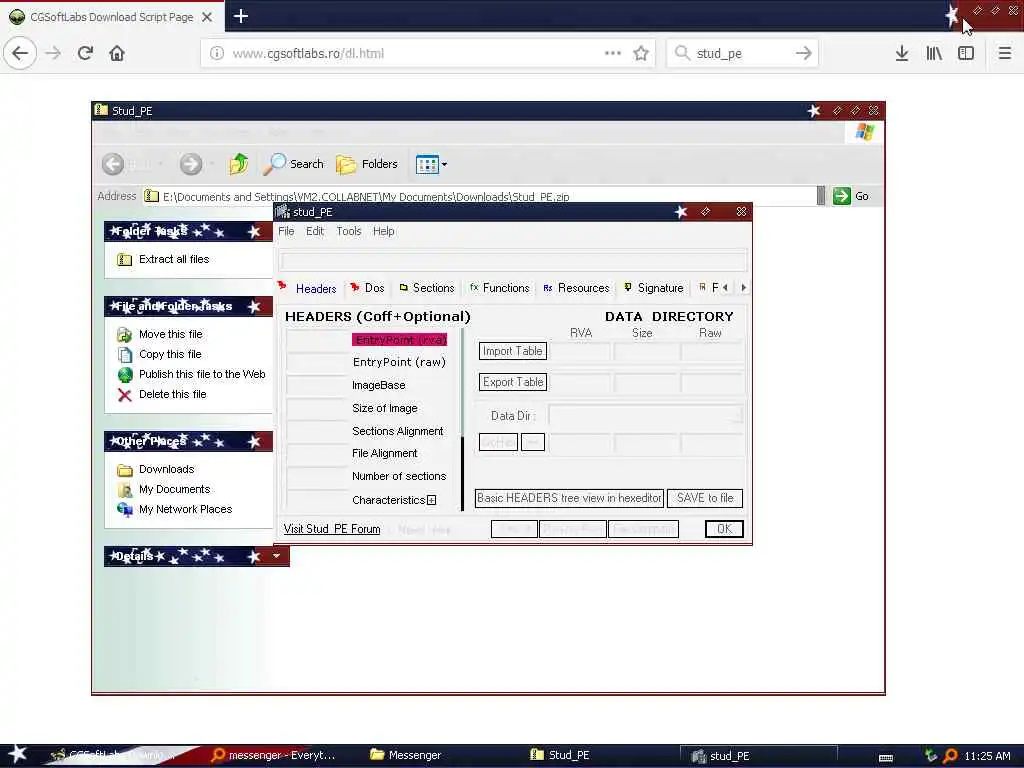Open Explorer address bar dropdown
Image resolution: width=1024 pixels, height=768 pixels.
821,196
